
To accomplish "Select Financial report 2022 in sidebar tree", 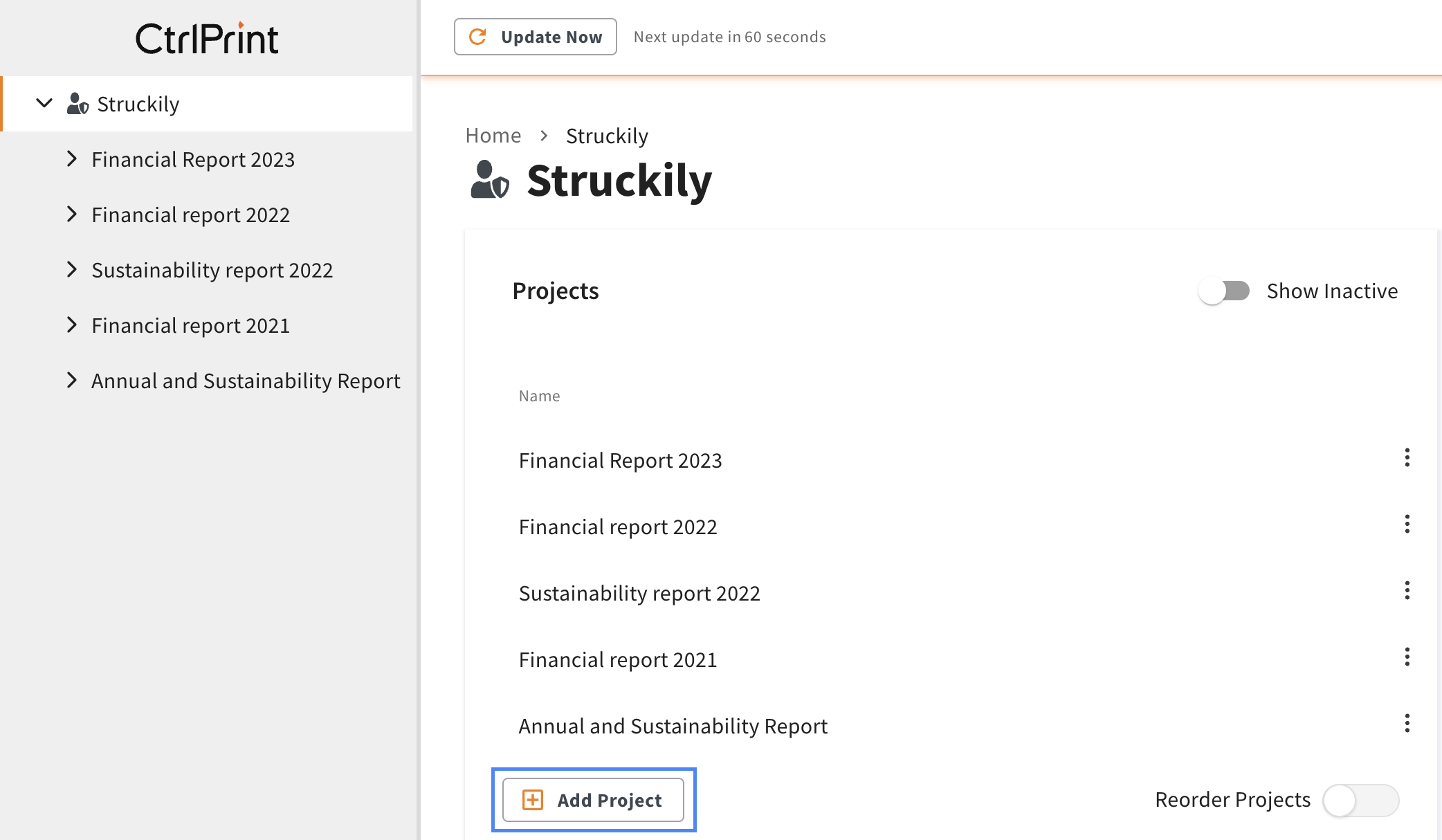I will click(x=190, y=215).
